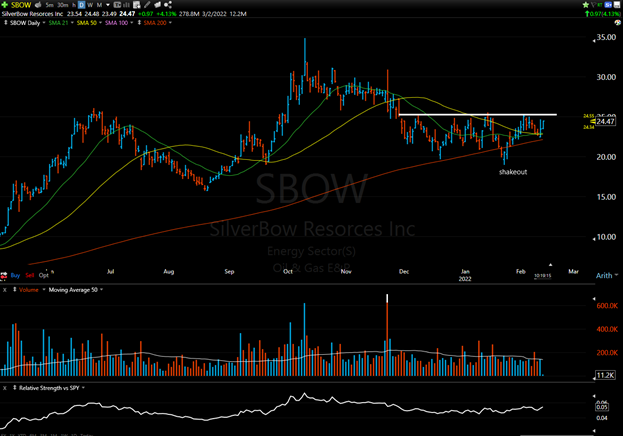623x436 pixels.
Task: Click the green star favorite icon
Action: click(586, 5)
